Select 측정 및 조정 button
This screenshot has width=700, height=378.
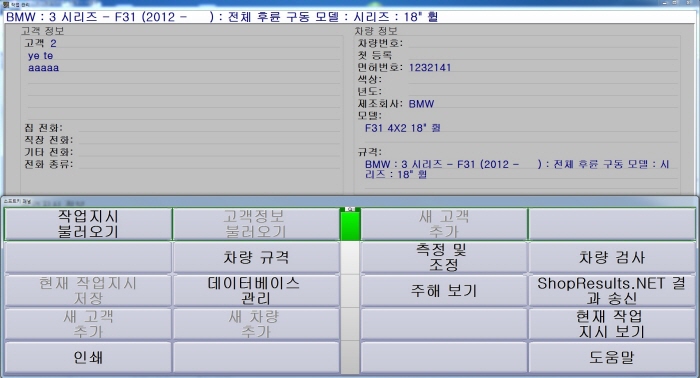[444, 258]
